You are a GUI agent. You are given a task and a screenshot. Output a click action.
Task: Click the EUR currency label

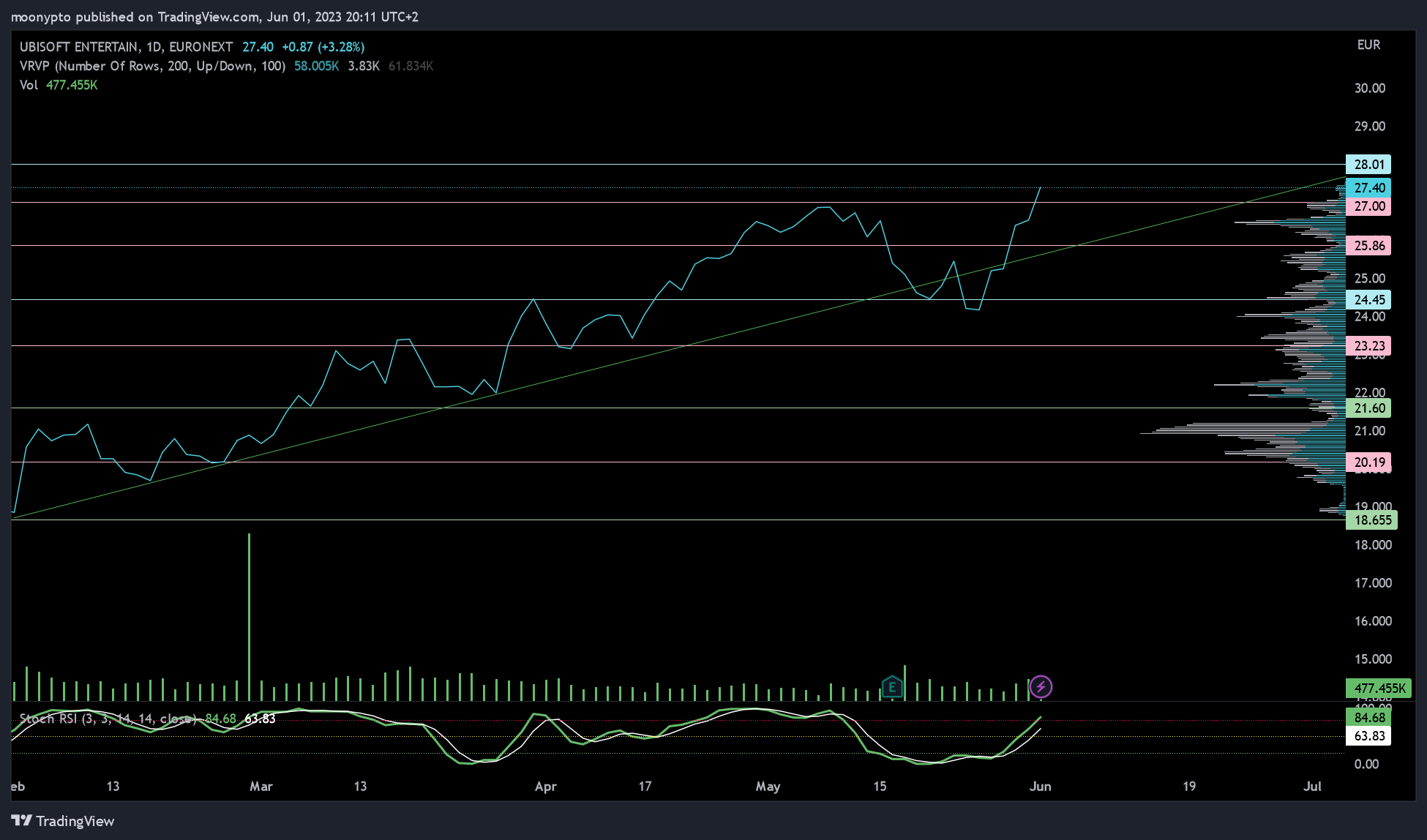(1368, 45)
